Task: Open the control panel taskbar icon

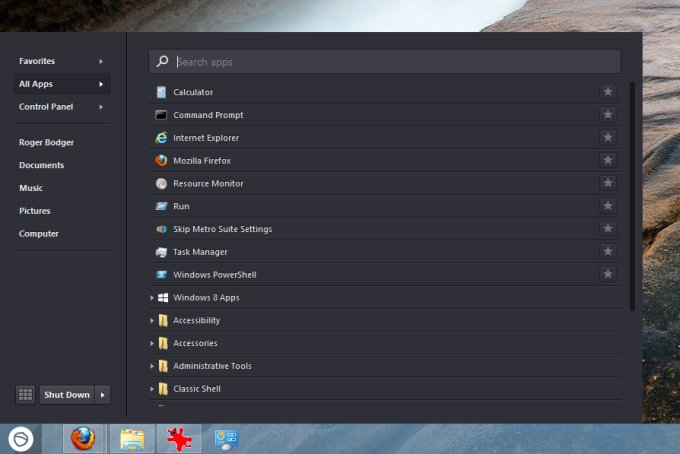Action: [x=226, y=440]
